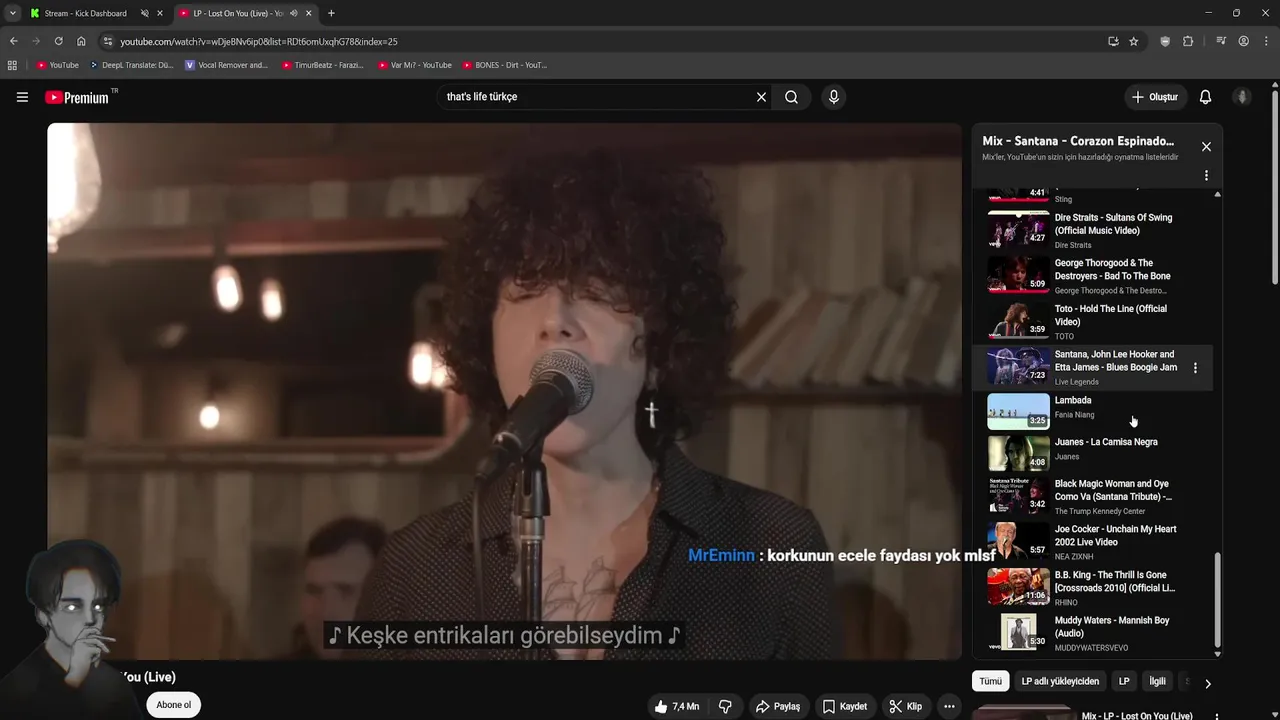Open bookmarks apps grid icon
The height and width of the screenshot is (720, 1280).
pyautogui.click(x=12, y=65)
